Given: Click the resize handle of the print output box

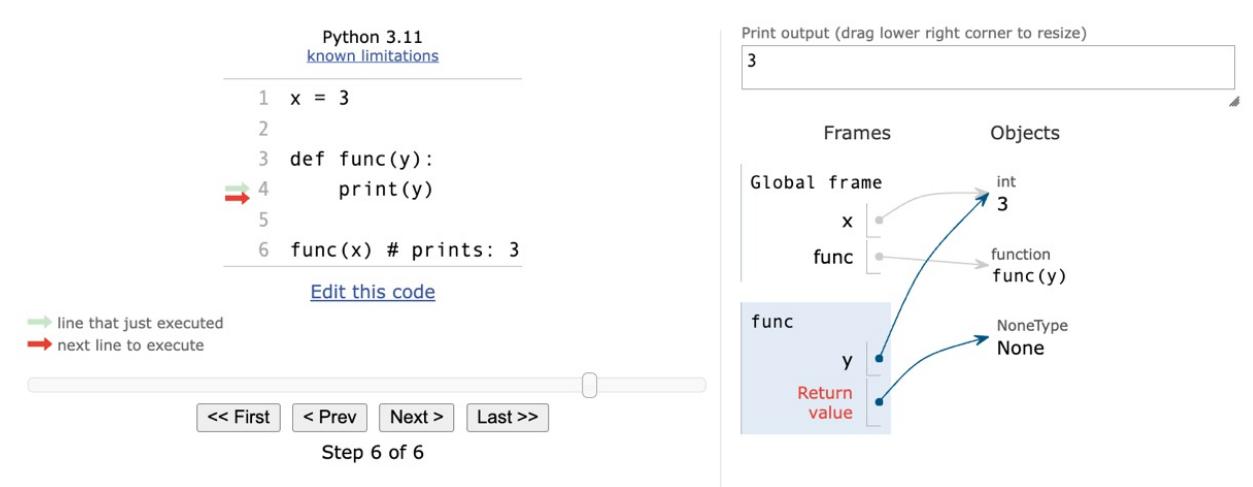Looking at the screenshot, I should (x=1233, y=101).
